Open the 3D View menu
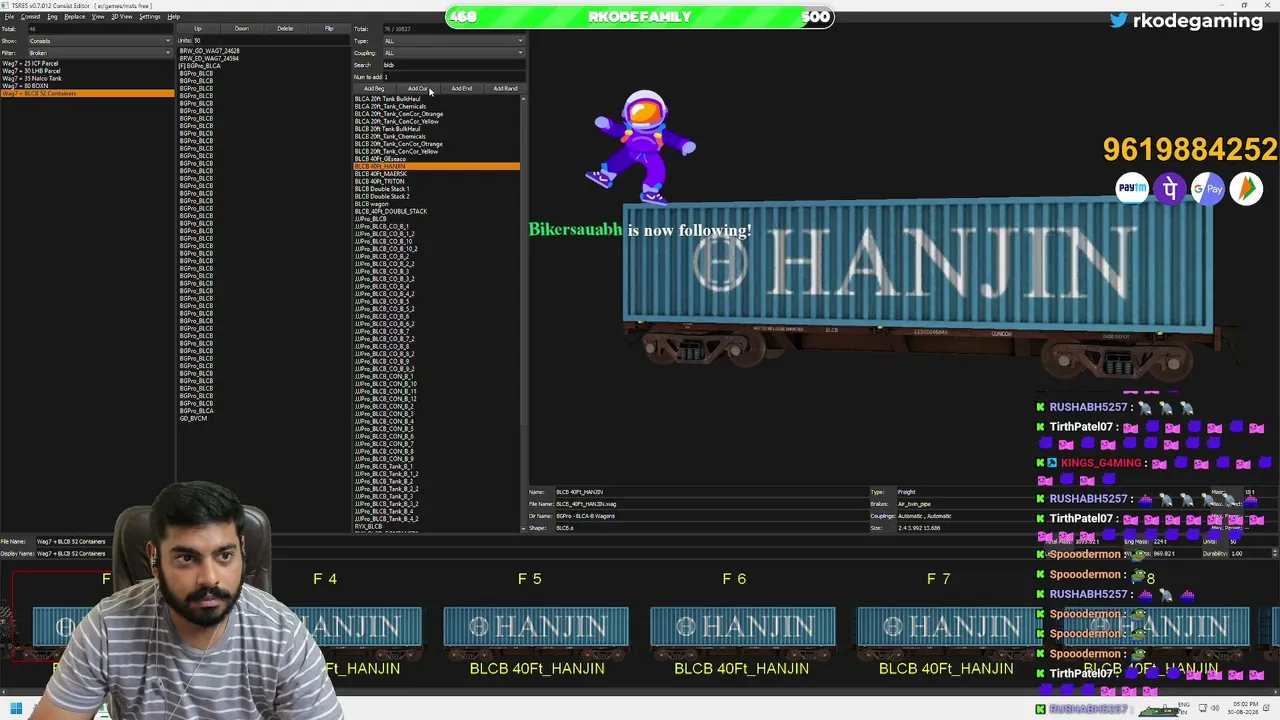This screenshot has height=720, width=1280. click(x=121, y=17)
